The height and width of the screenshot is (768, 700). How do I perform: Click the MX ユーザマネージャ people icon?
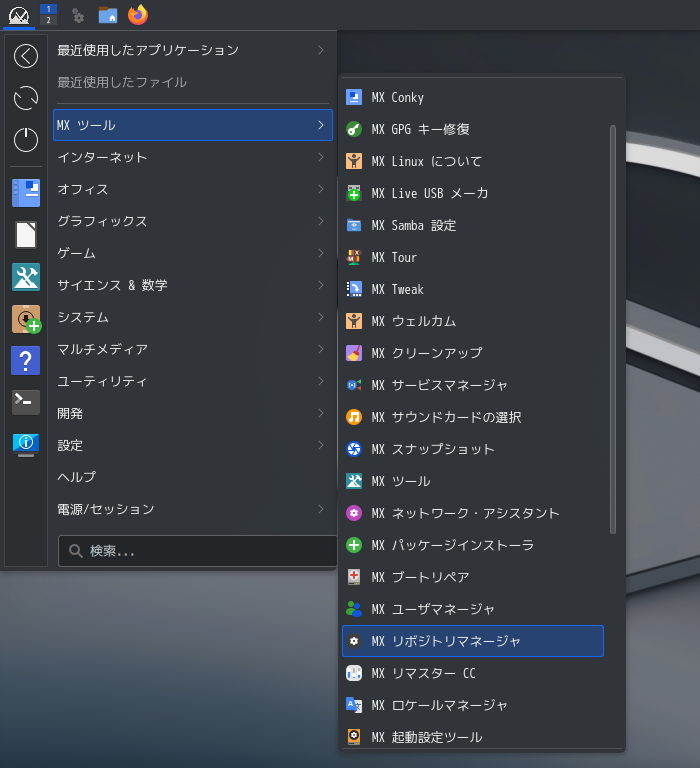354,609
